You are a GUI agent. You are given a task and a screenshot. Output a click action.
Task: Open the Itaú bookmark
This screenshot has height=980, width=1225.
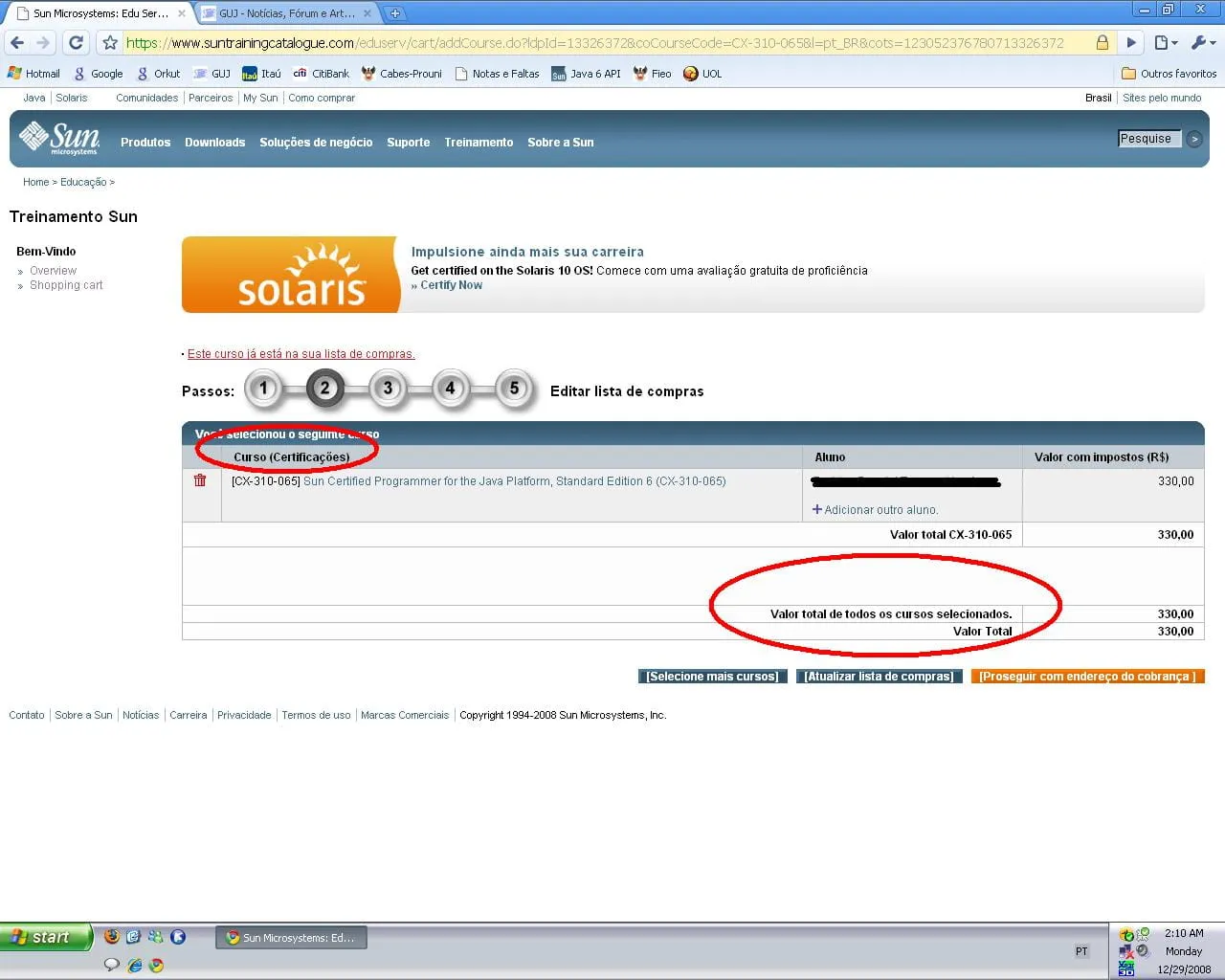tap(262, 74)
